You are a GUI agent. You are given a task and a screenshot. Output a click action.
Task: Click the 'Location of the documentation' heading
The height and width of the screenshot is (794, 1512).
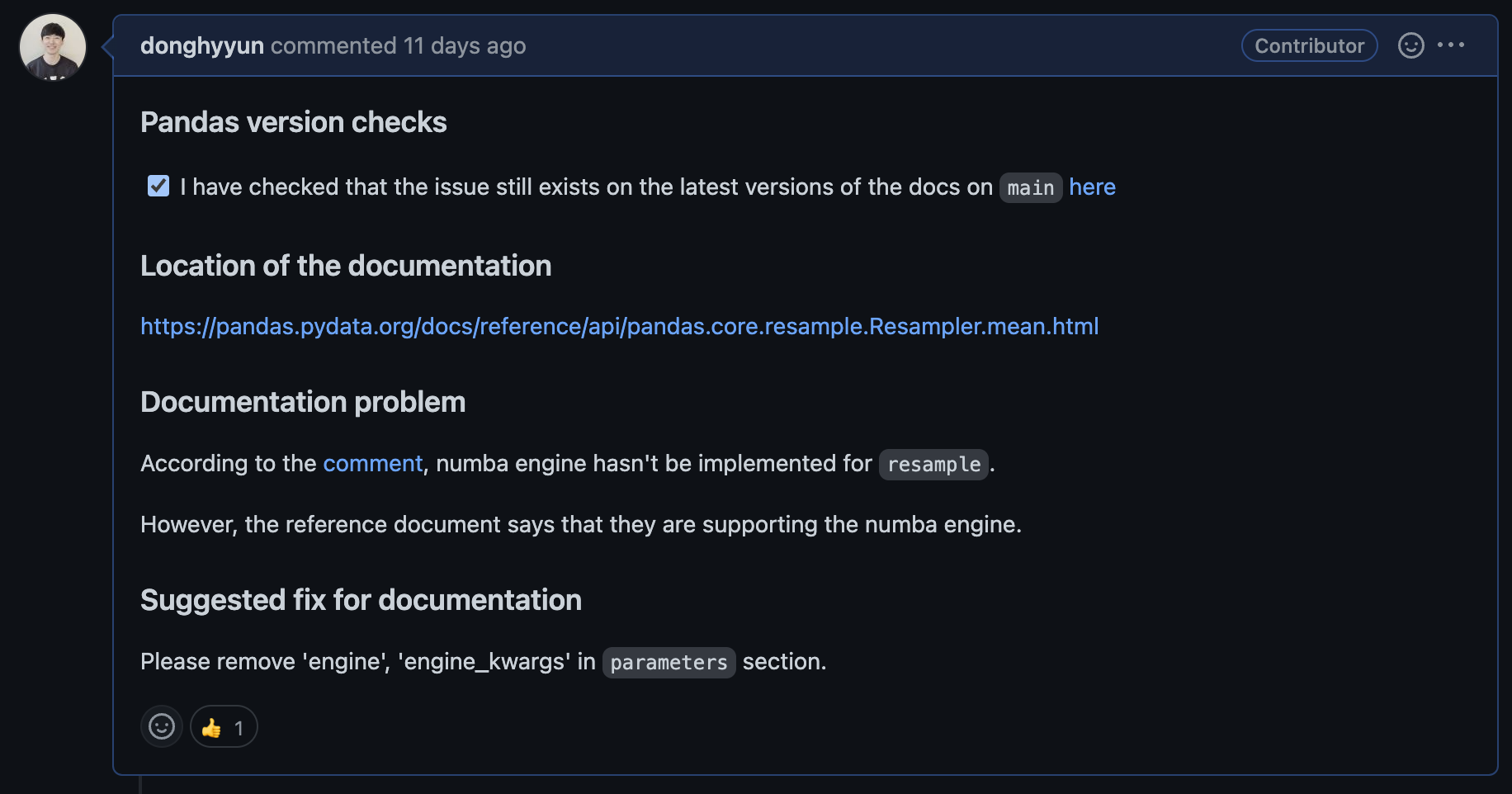[x=346, y=266]
